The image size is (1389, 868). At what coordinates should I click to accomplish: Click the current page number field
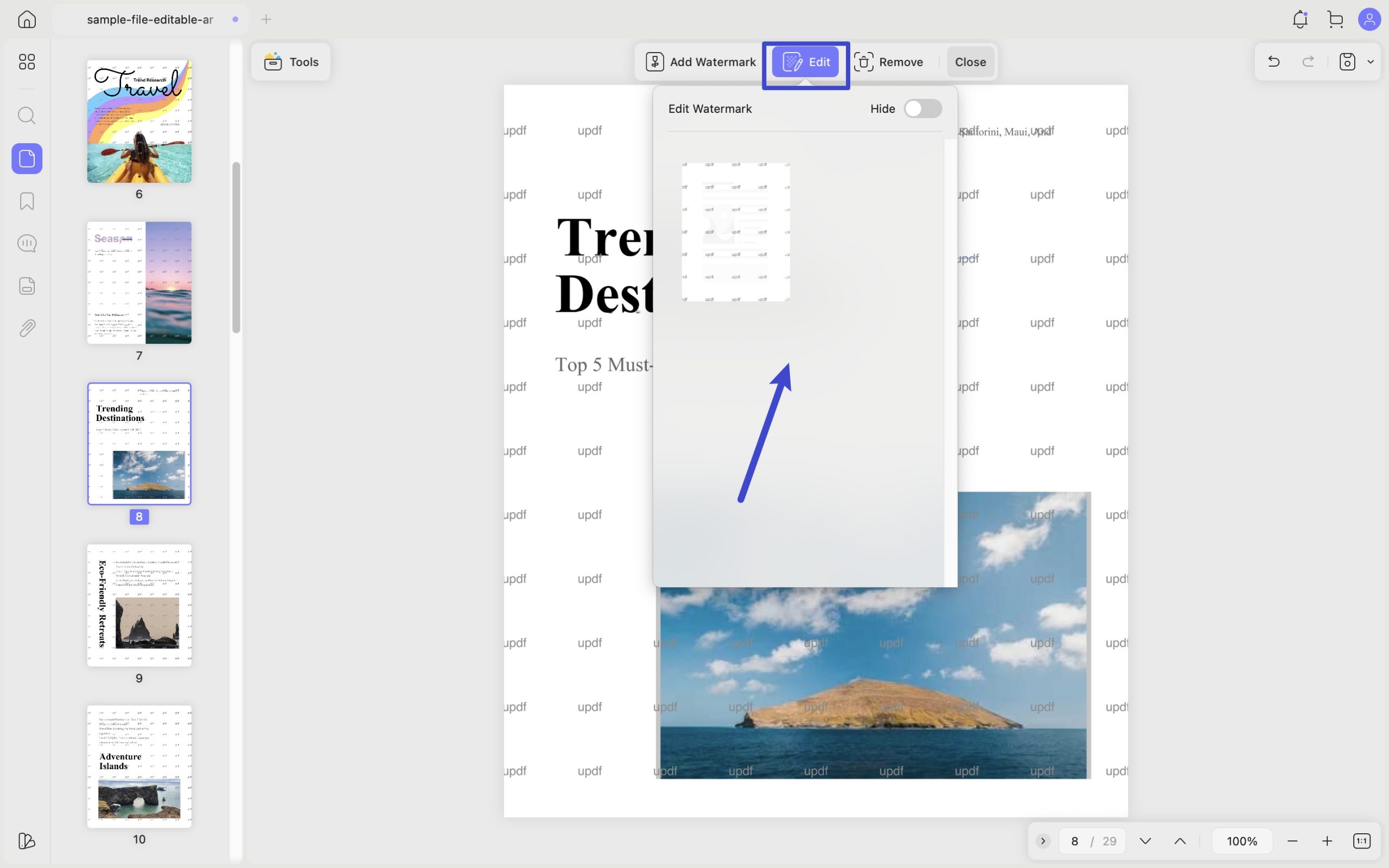pyautogui.click(x=1074, y=841)
